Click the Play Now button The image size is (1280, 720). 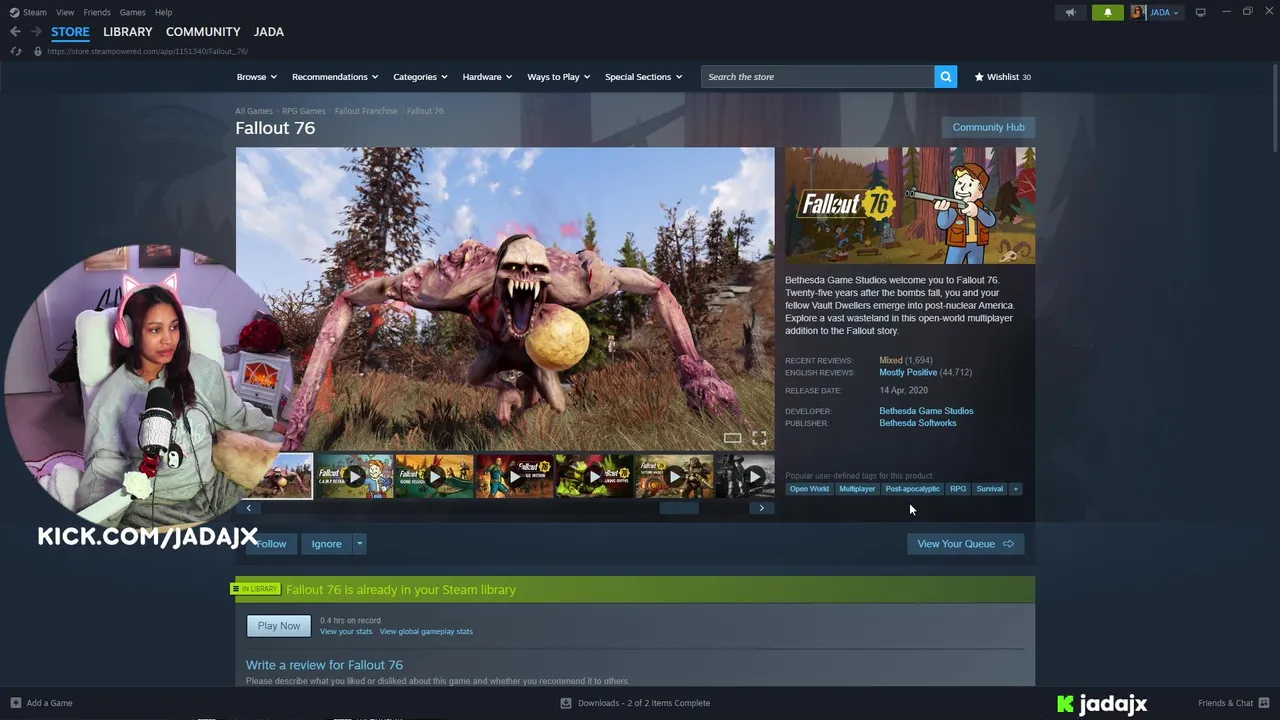click(279, 626)
